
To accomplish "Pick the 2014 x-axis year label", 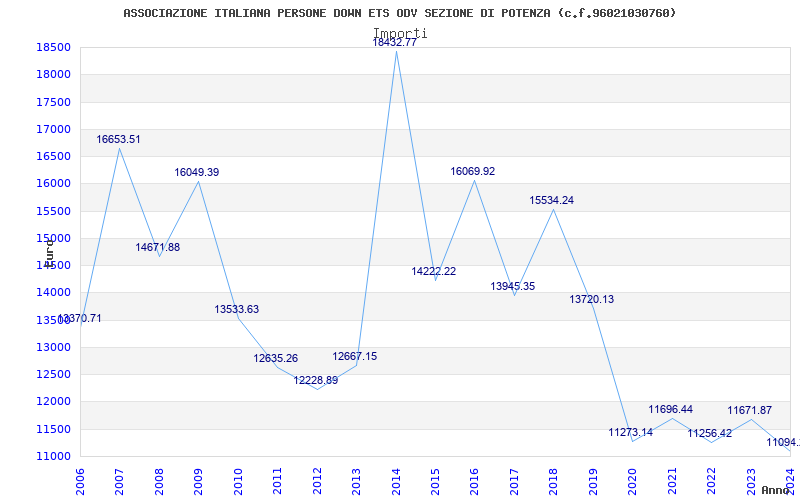I will 396,481.
